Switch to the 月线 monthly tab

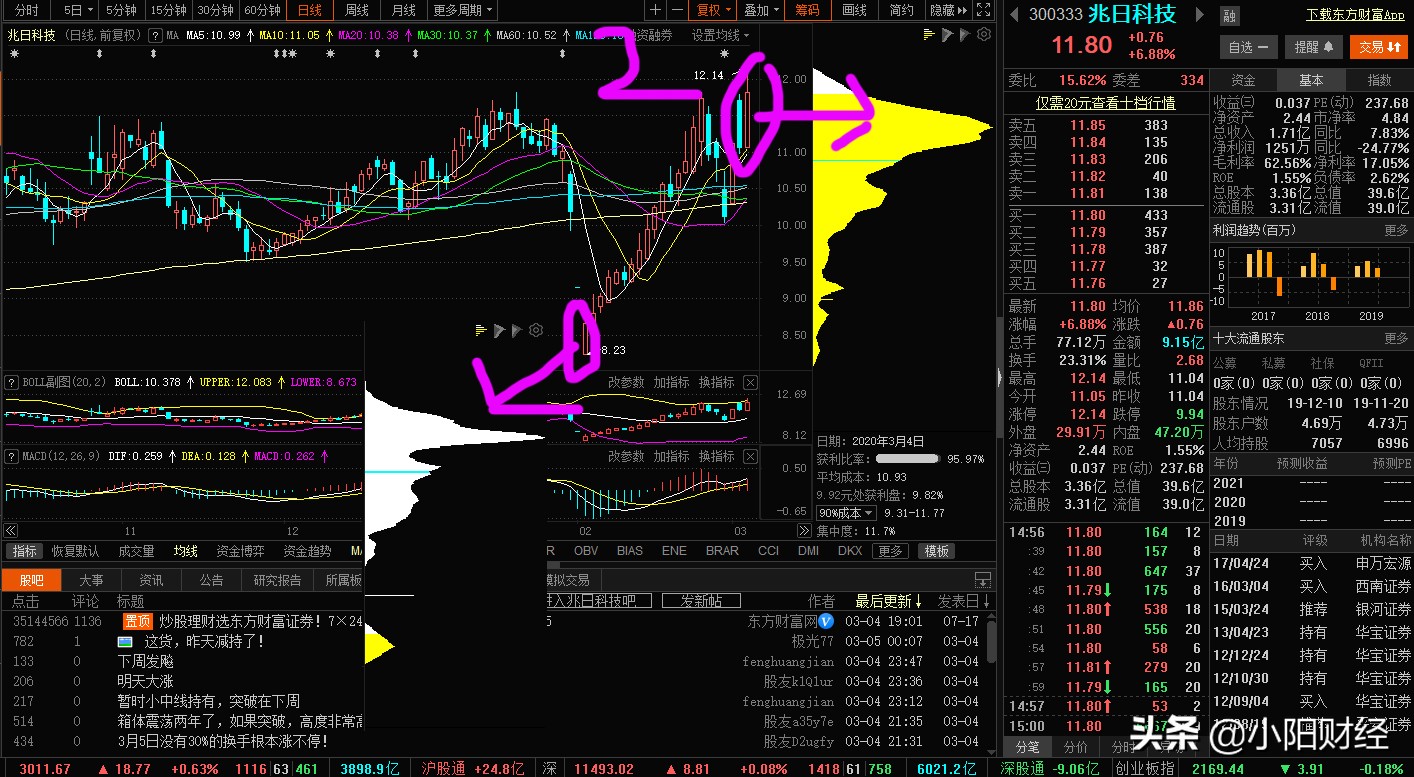[404, 10]
